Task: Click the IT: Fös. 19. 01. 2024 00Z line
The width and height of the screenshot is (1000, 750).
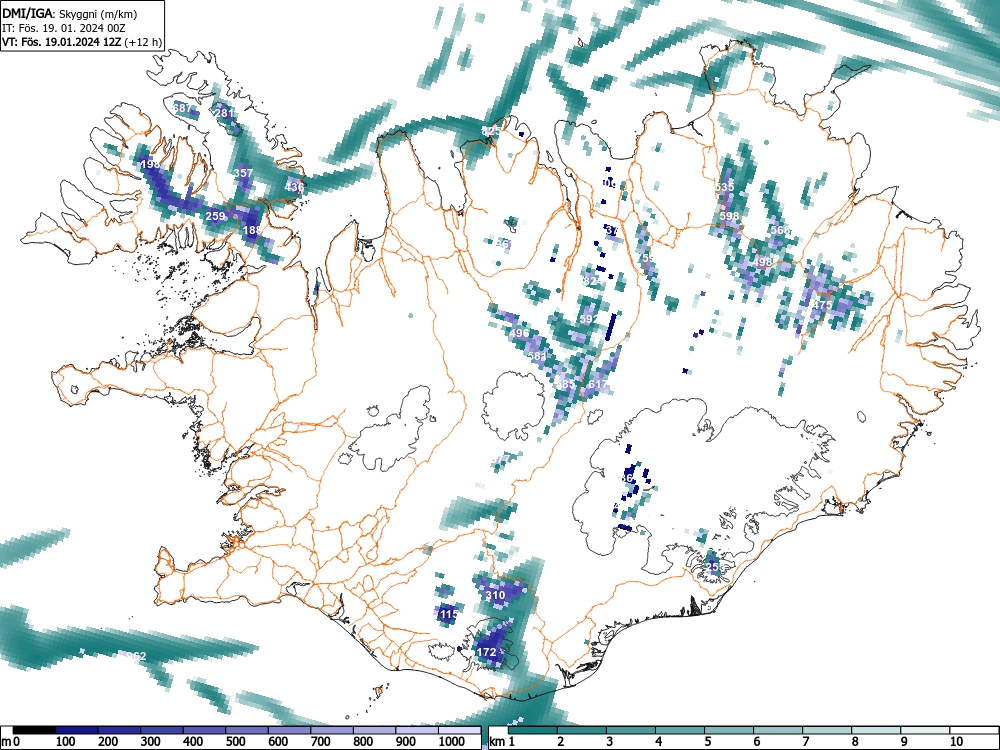Action: (67, 28)
